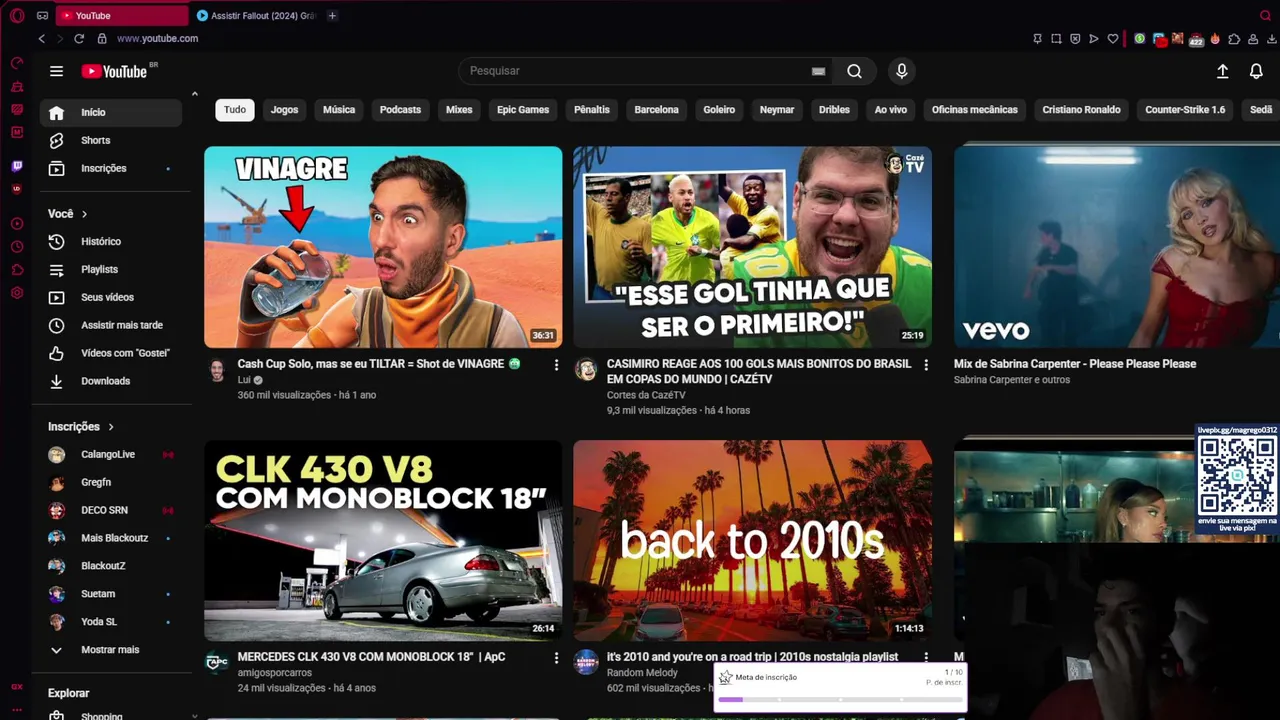Select the Podcasts filter chip
Screen dimensions: 1280x720
(x=400, y=110)
